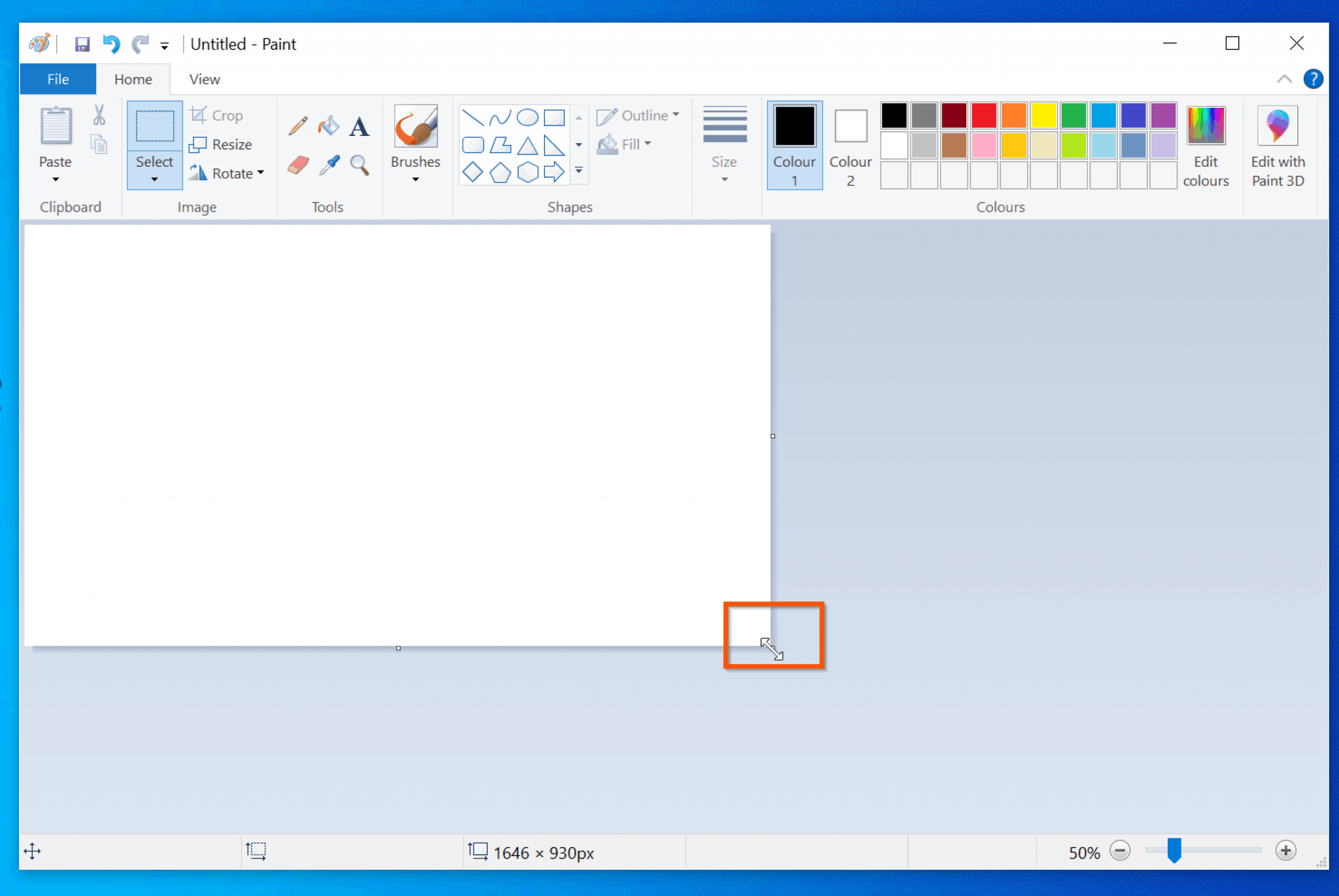Select the Eraser tool
This screenshot has height=896, width=1339.
coord(297,165)
